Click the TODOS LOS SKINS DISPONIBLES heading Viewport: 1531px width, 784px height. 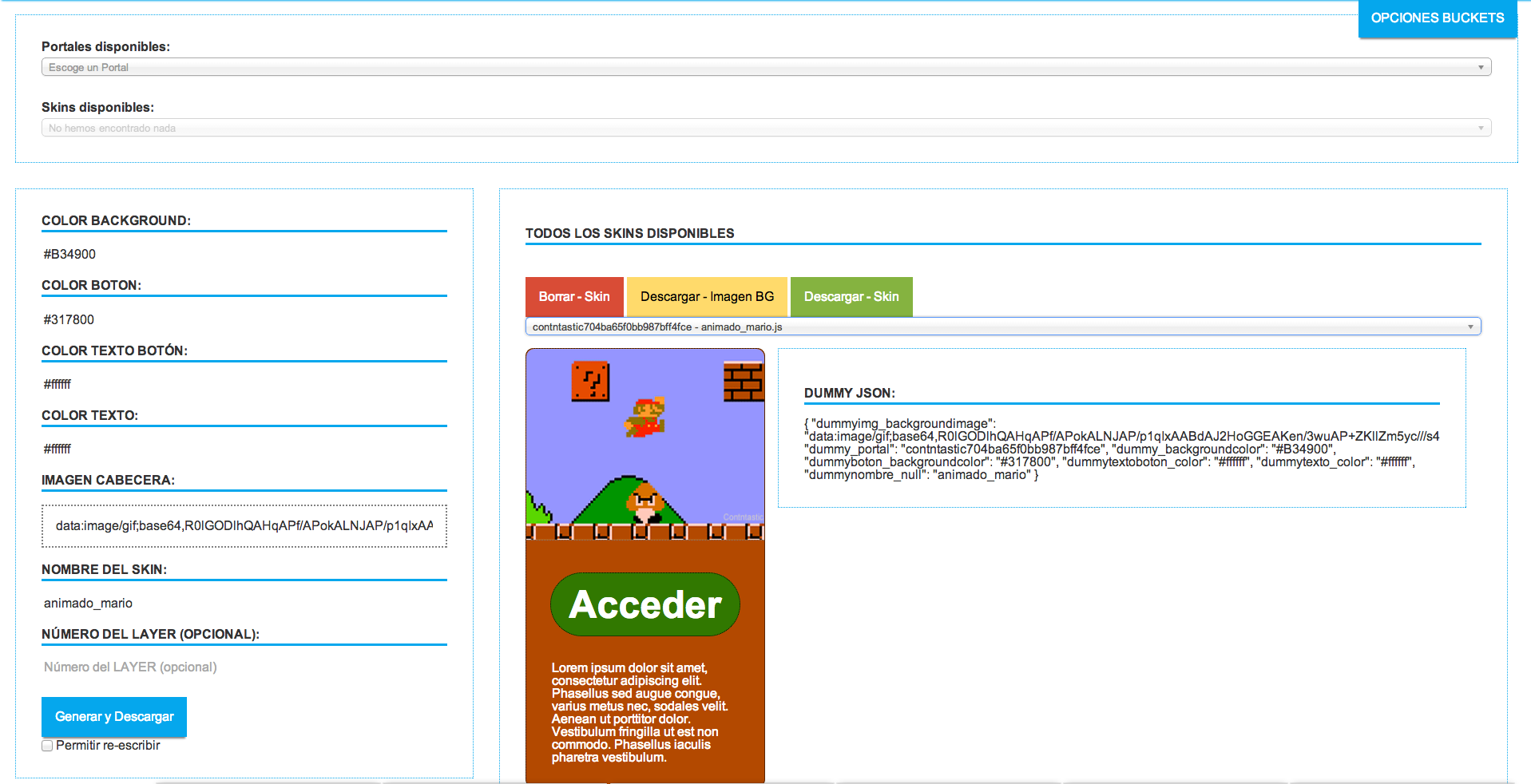point(629,233)
